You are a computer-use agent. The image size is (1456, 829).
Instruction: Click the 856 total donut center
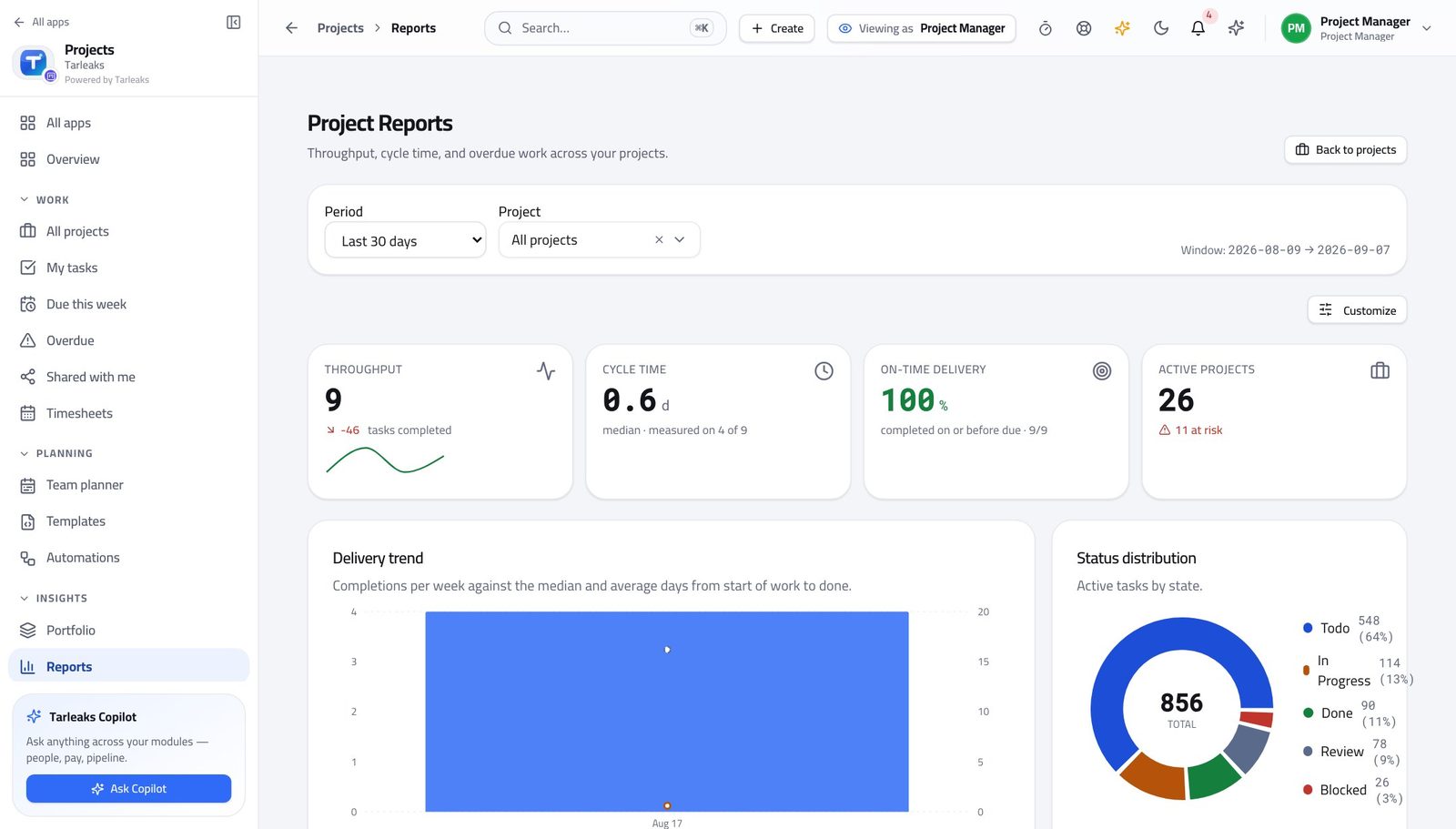coord(1181,709)
